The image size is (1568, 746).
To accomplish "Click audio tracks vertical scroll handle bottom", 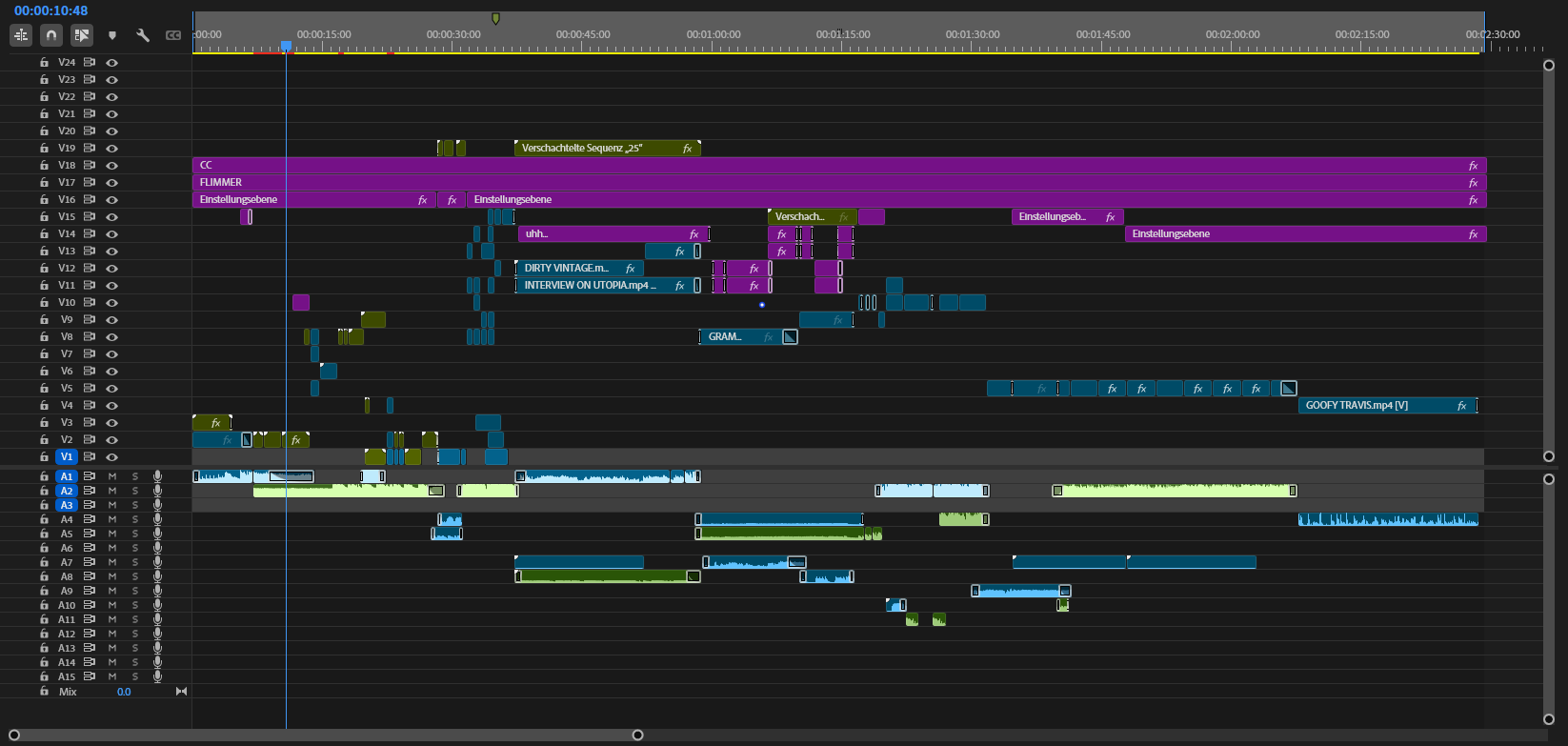I will [x=1549, y=719].
